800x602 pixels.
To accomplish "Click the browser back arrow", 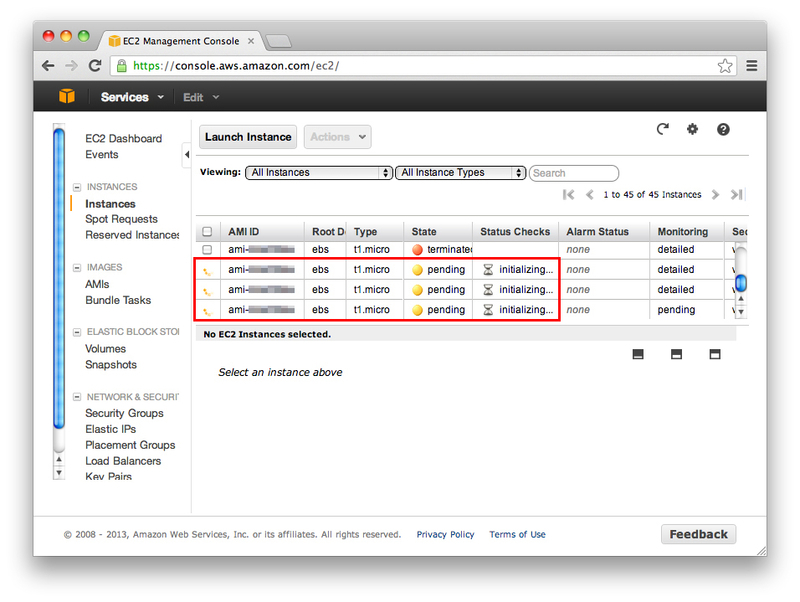I will coord(48,65).
